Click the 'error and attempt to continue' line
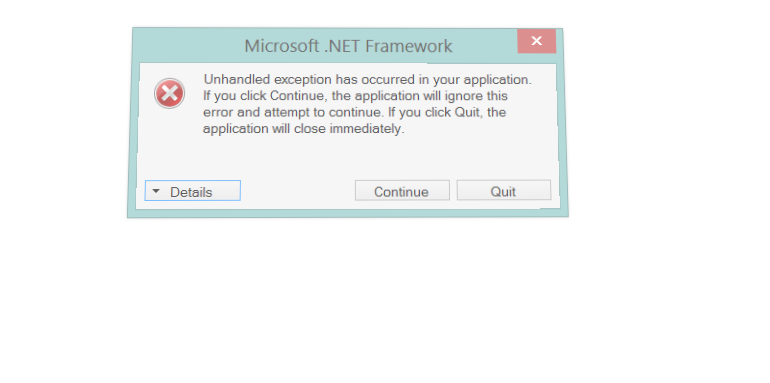 tap(355, 112)
